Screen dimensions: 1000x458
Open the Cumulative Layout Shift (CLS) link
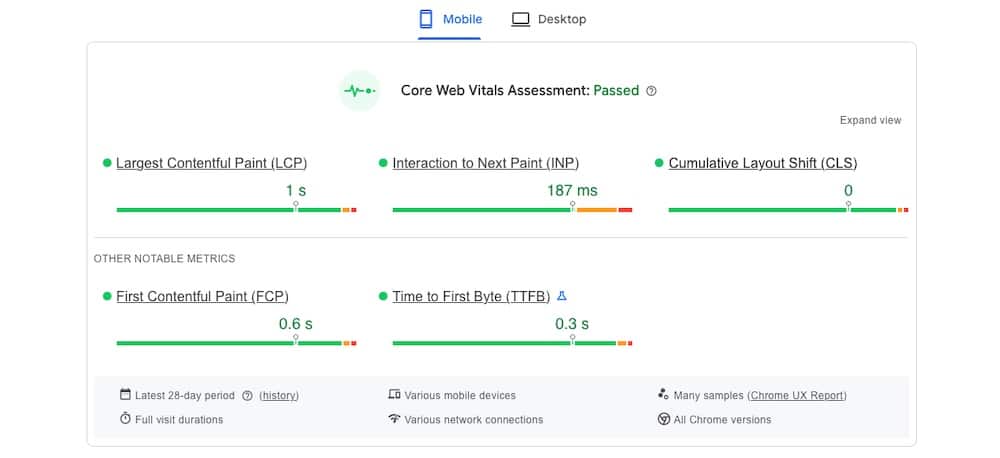click(762, 163)
